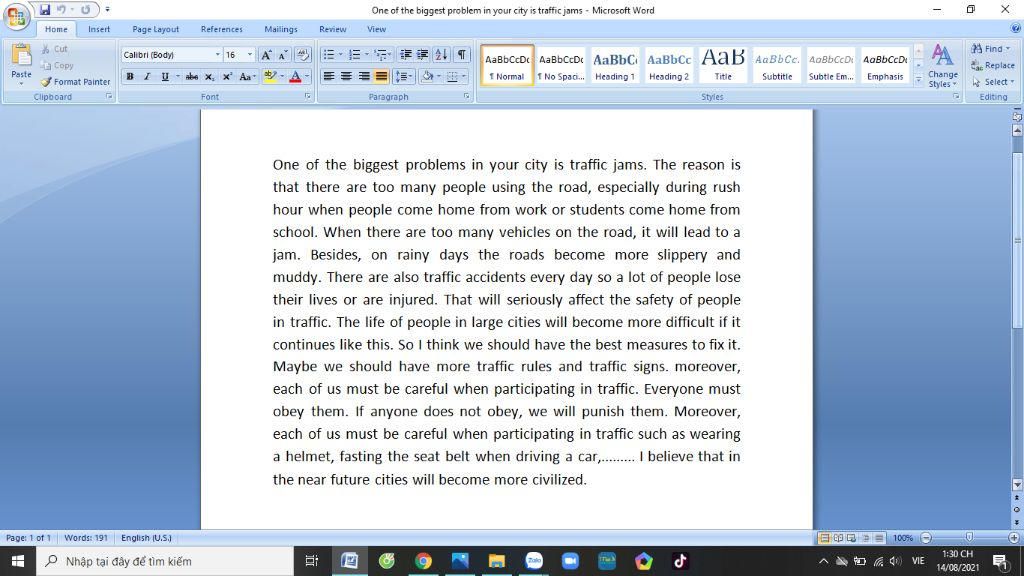Apply the text highlight color
Viewport: 1024px width, 576px height.
270,77
